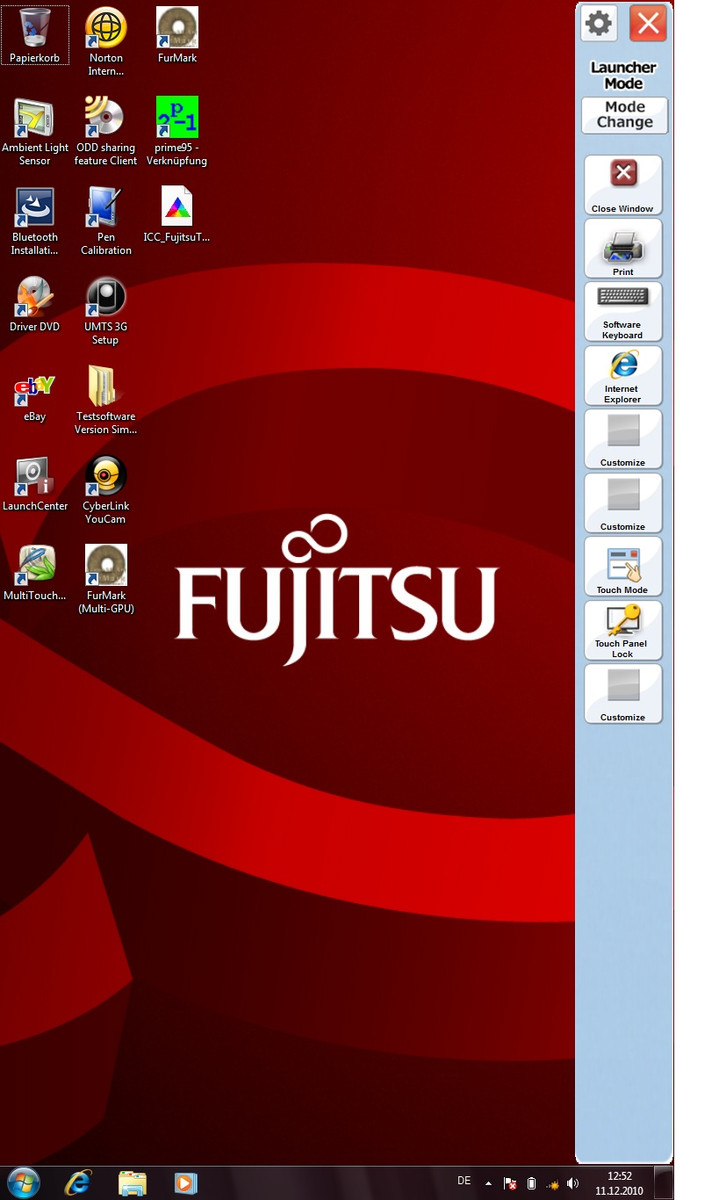The image size is (719, 1200).
Task: Open the Software Keyboard from launcher
Action: click(623, 312)
